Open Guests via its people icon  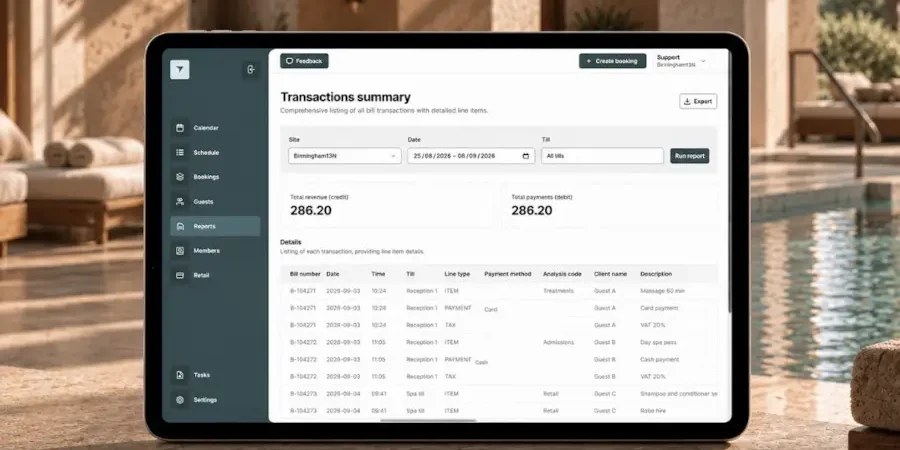click(x=180, y=201)
